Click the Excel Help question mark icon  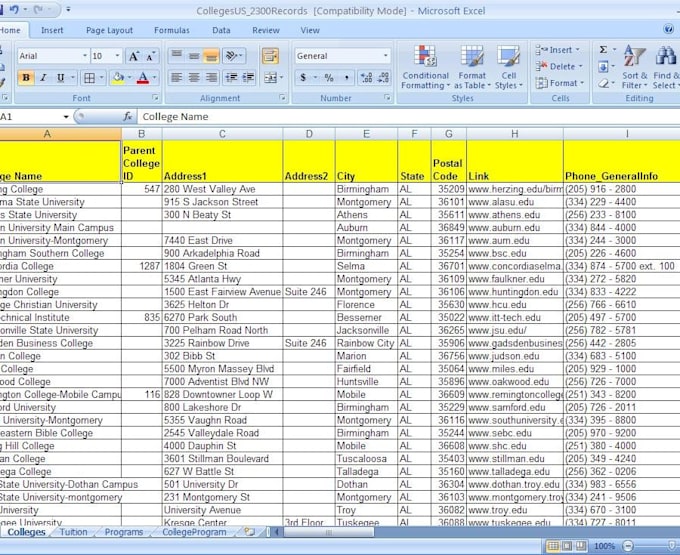[668, 29]
